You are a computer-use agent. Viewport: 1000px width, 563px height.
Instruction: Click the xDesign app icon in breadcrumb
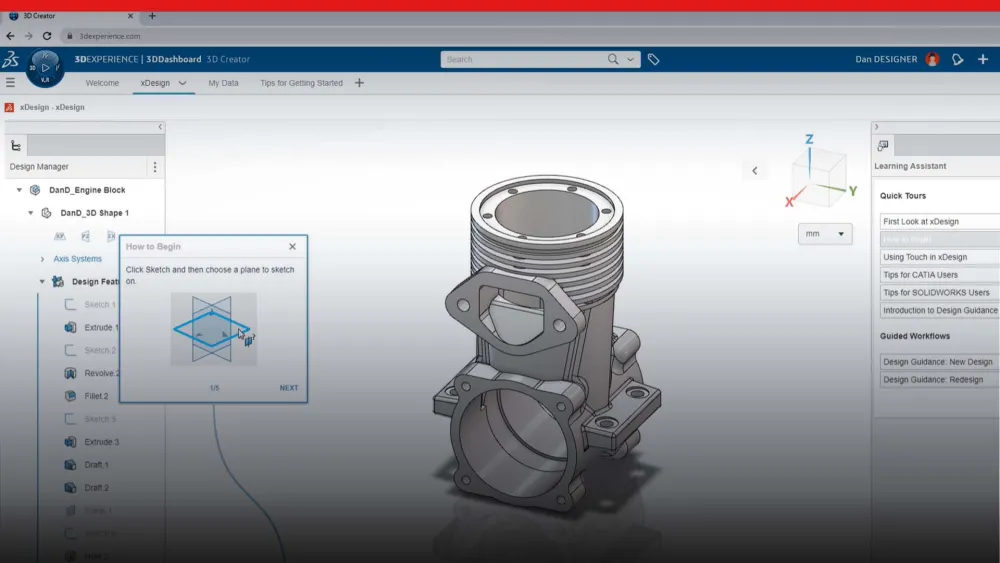click(9, 107)
